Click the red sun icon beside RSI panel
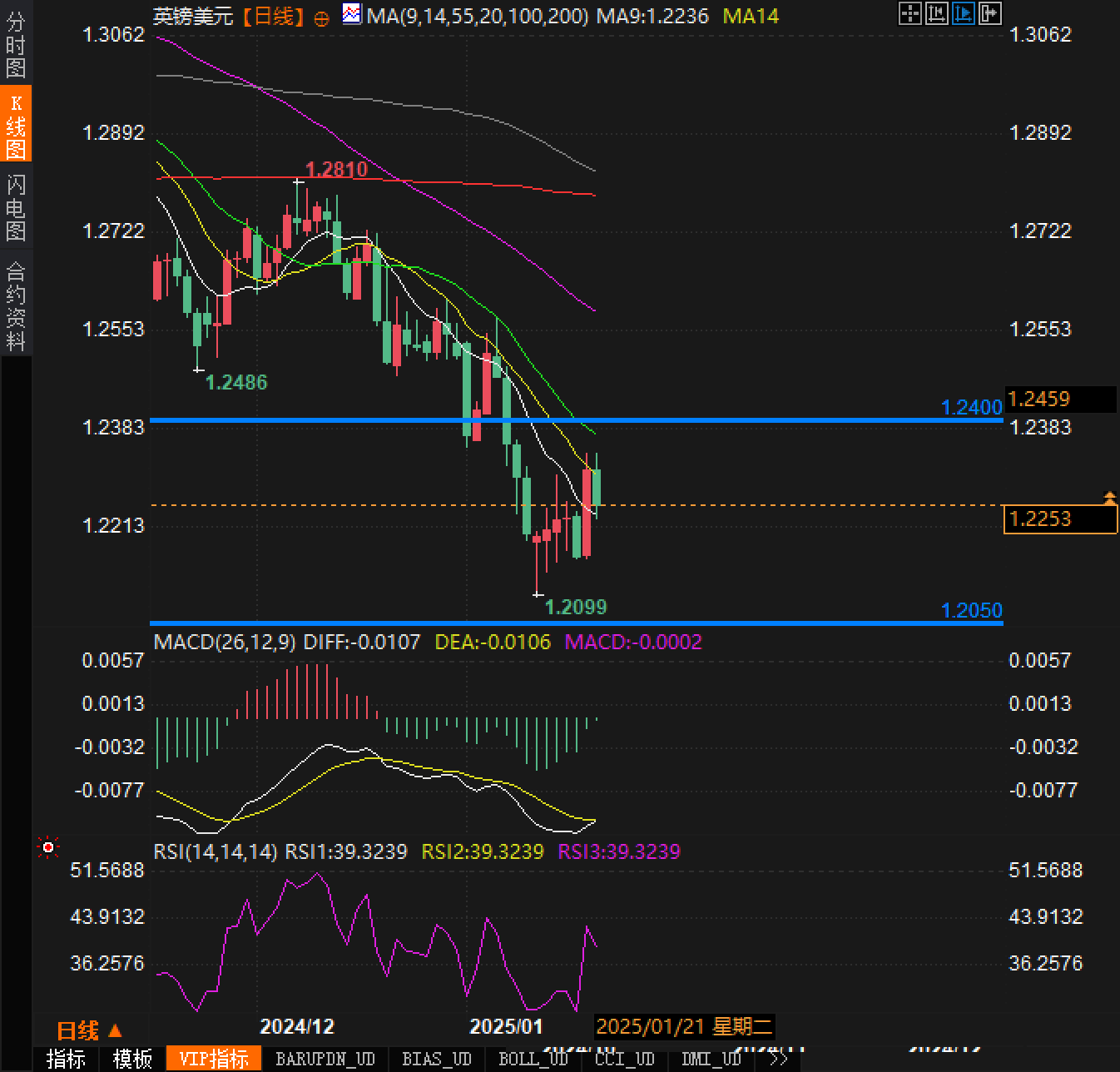 tap(48, 847)
